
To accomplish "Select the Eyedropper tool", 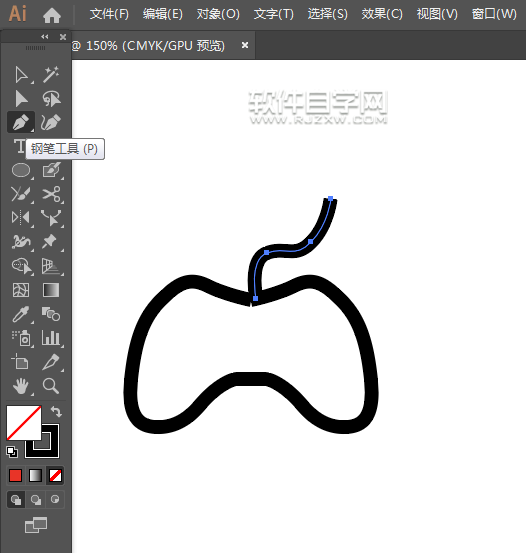I will click(21, 314).
